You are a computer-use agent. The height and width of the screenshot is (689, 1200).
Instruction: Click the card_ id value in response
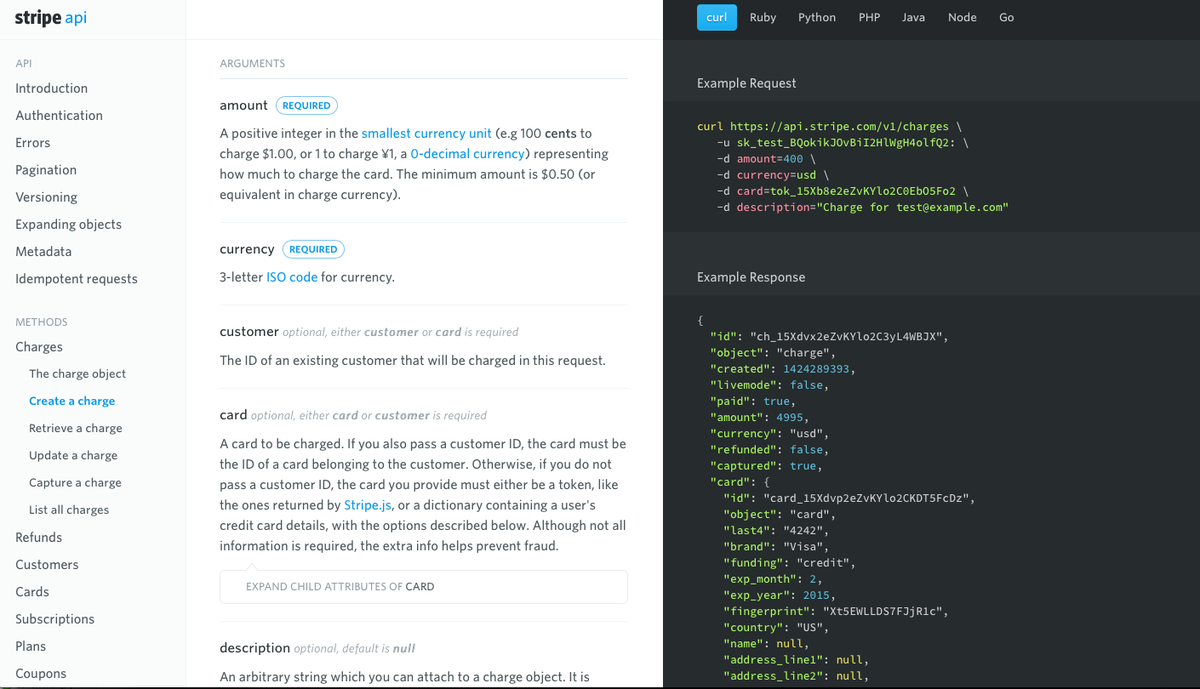(866, 497)
